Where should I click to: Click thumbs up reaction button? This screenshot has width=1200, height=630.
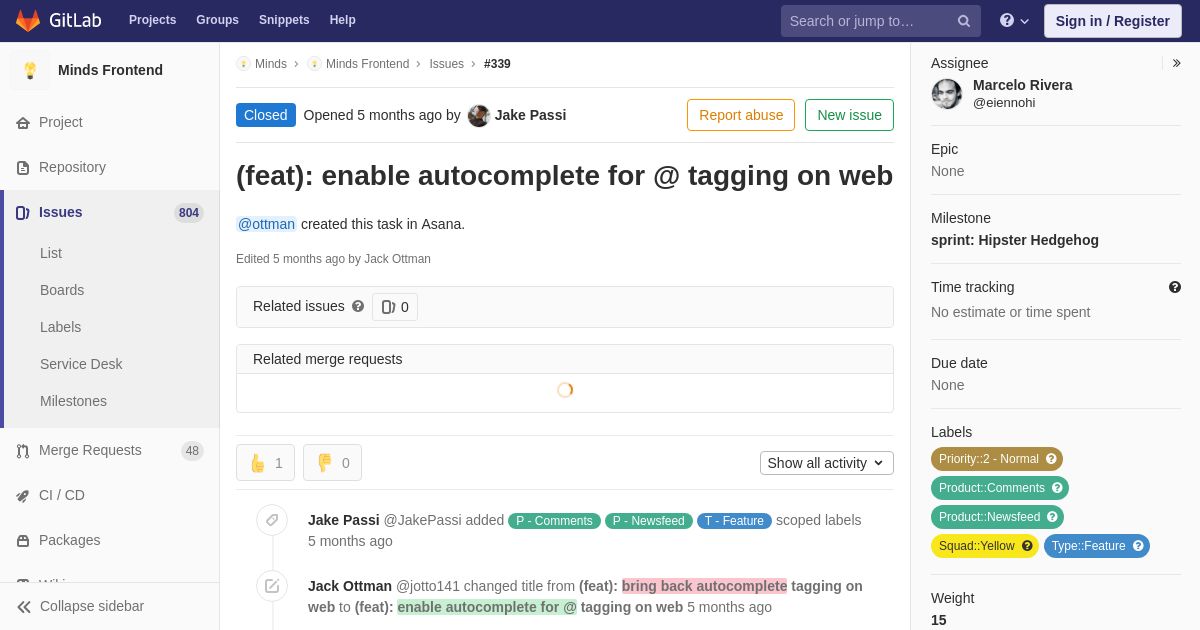265,463
